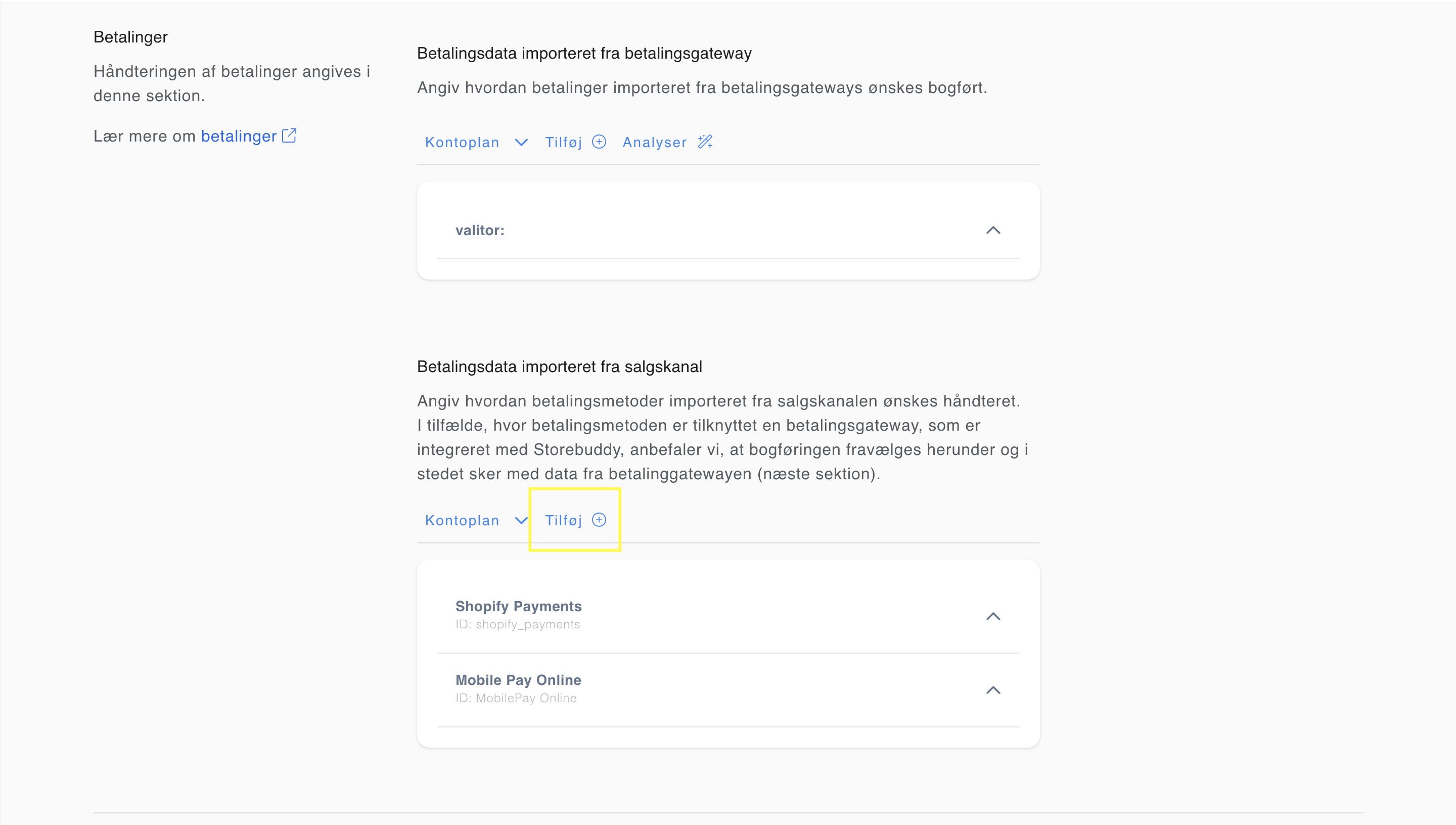The image size is (1456, 825).
Task: Click the 'valitor:' label
Action: 480,230
